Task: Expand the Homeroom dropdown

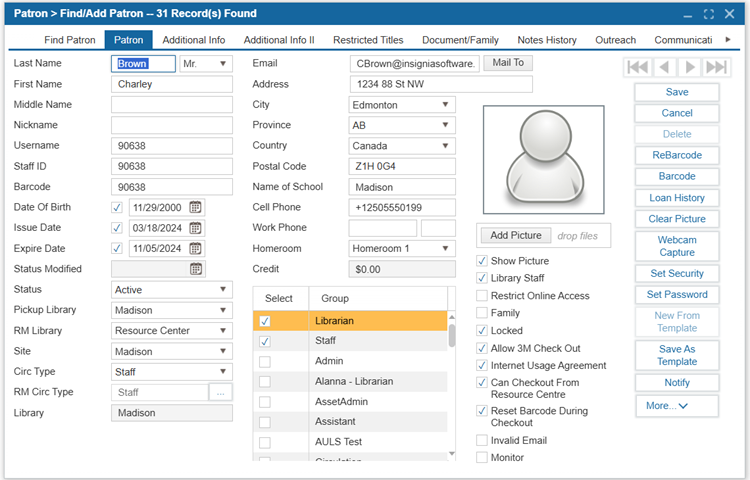Action: click(x=402, y=249)
